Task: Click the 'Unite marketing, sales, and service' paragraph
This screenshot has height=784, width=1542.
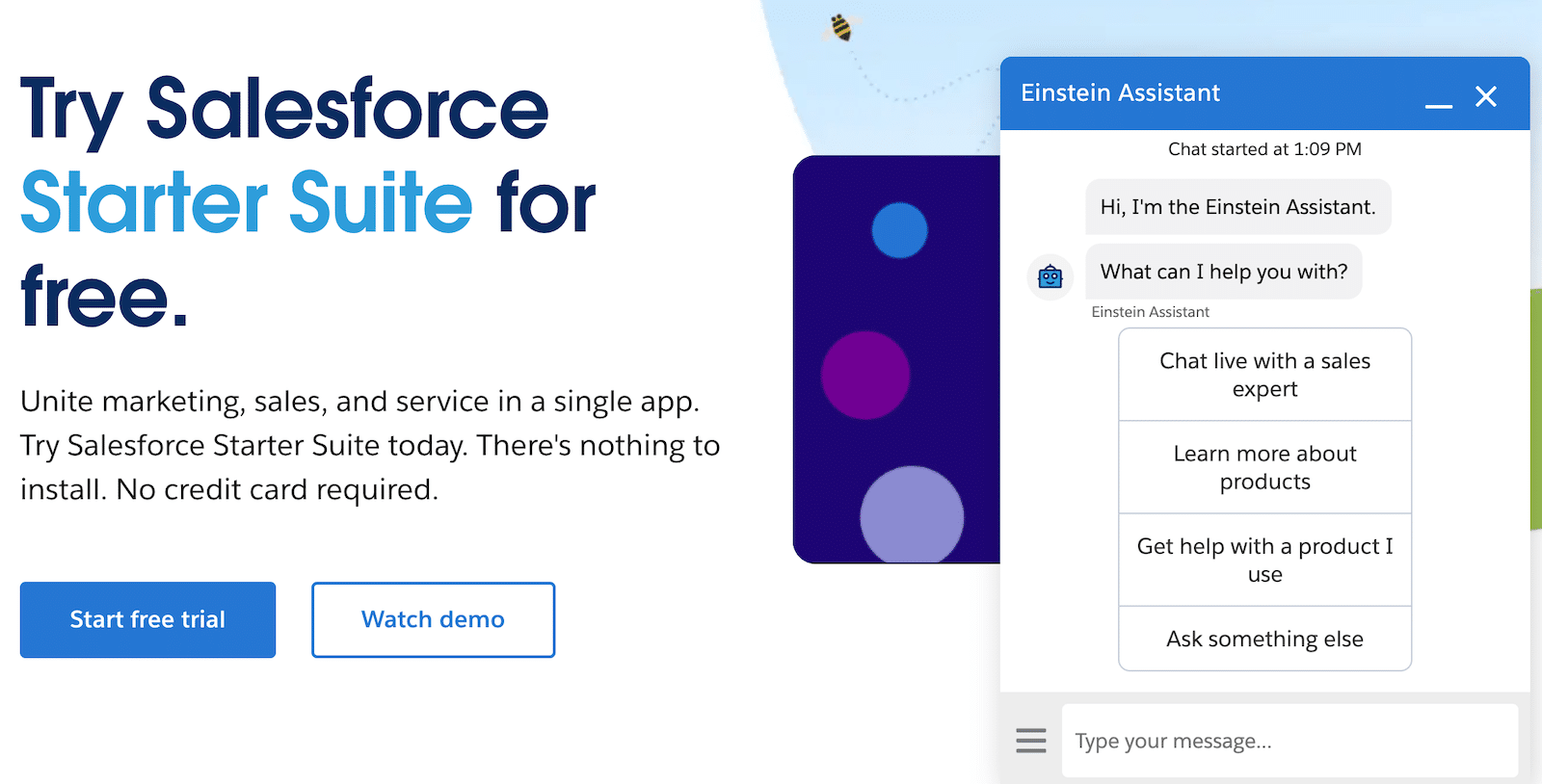Action: click(x=370, y=445)
